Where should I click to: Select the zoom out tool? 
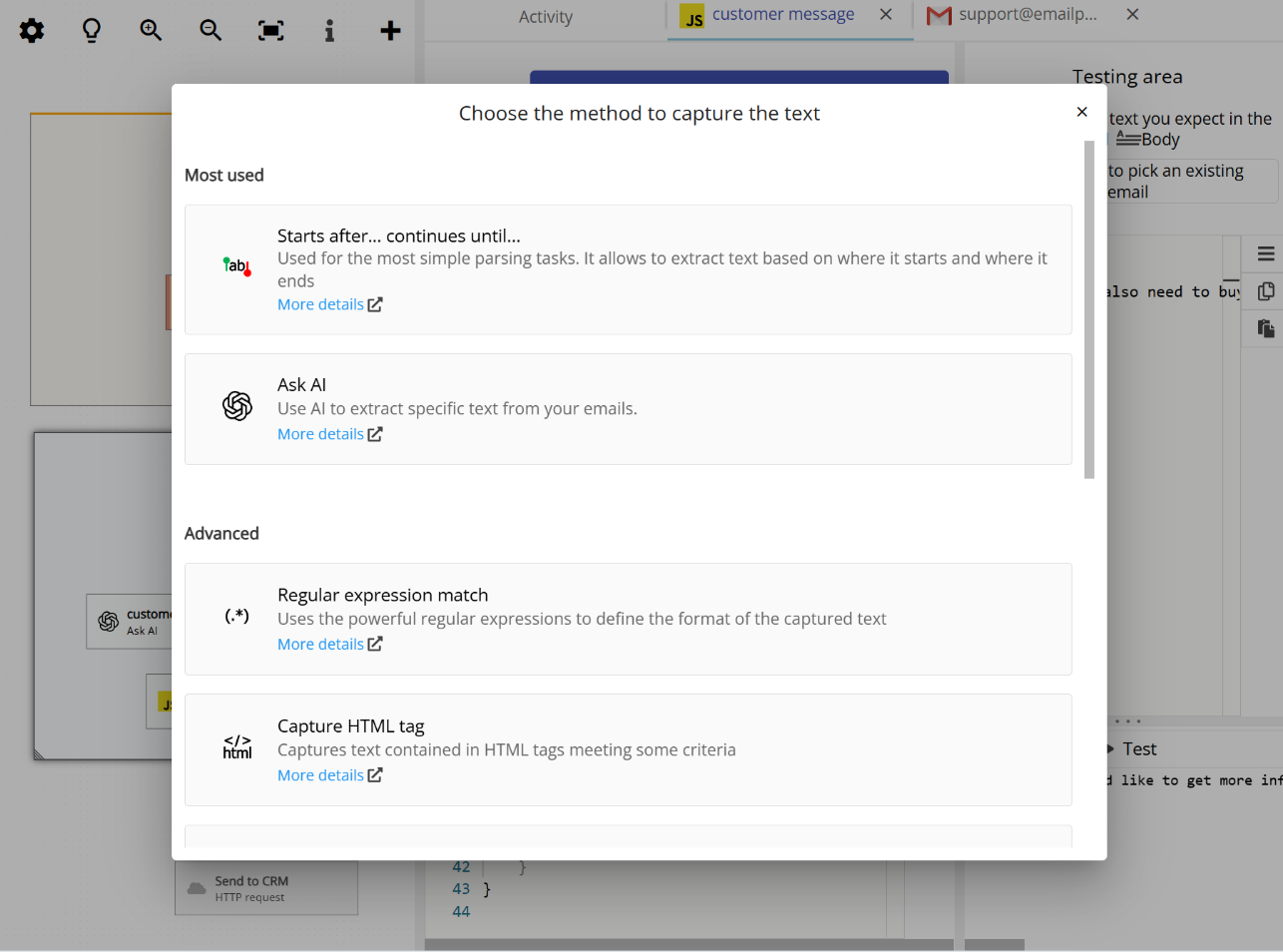tap(211, 30)
